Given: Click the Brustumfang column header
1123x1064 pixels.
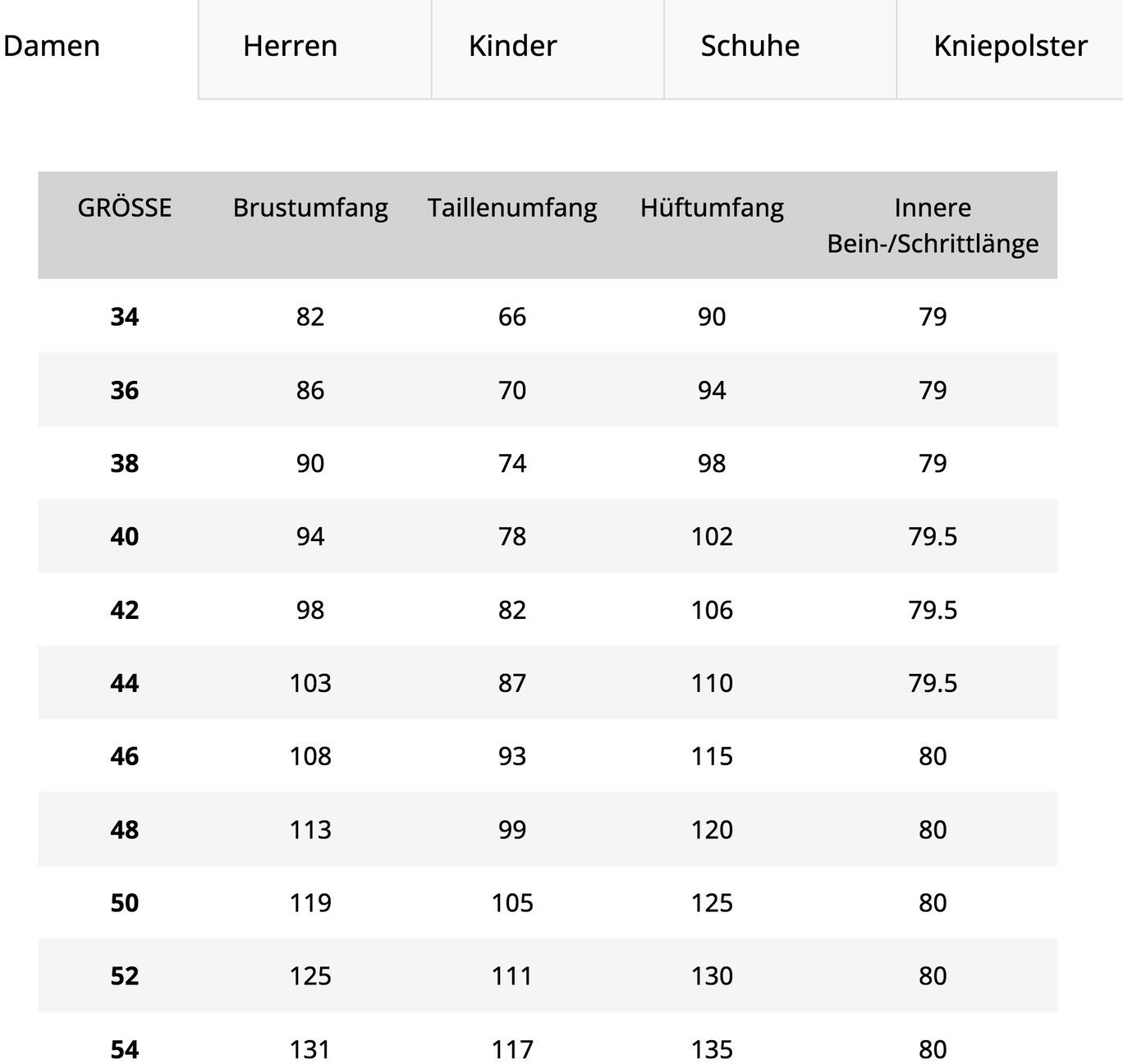Looking at the screenshot, I should 310,208.
